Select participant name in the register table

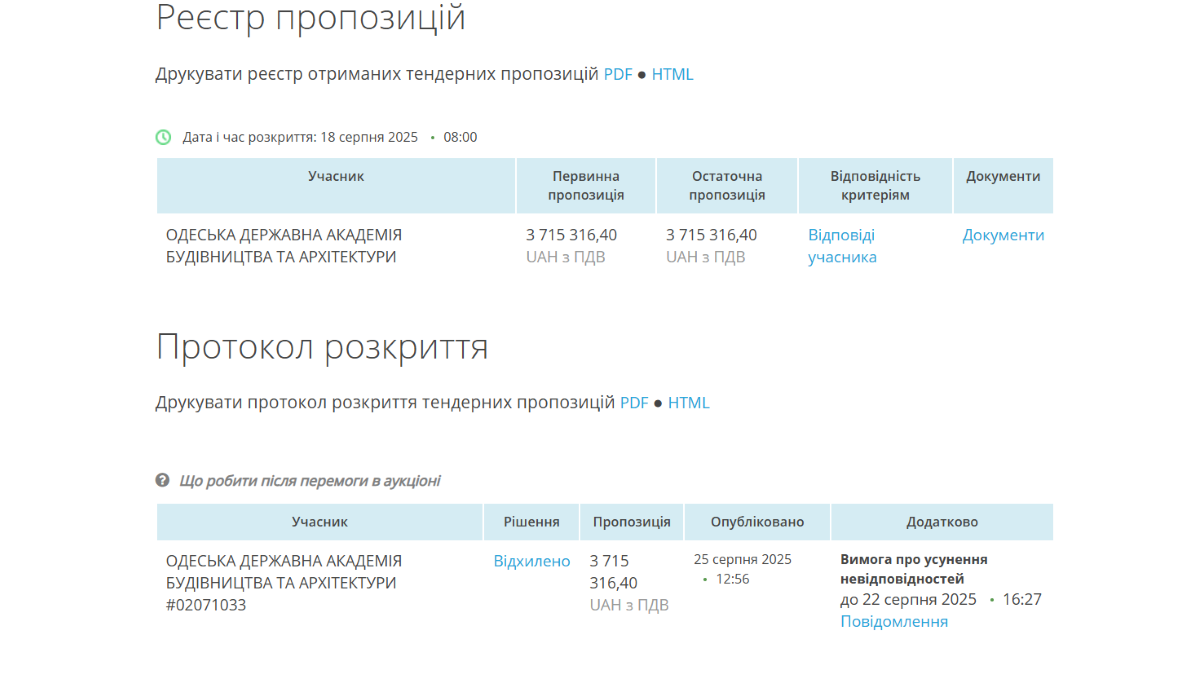click(284, 246)
